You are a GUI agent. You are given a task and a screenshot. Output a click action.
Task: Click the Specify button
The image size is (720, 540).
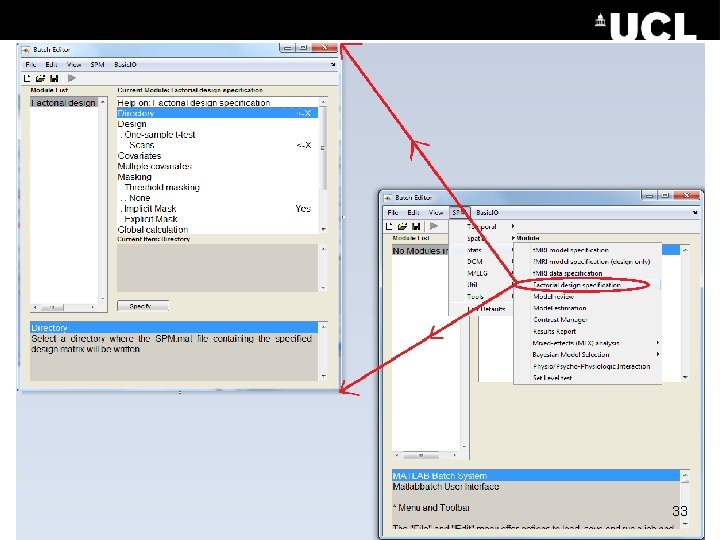(x=143, y=306)
